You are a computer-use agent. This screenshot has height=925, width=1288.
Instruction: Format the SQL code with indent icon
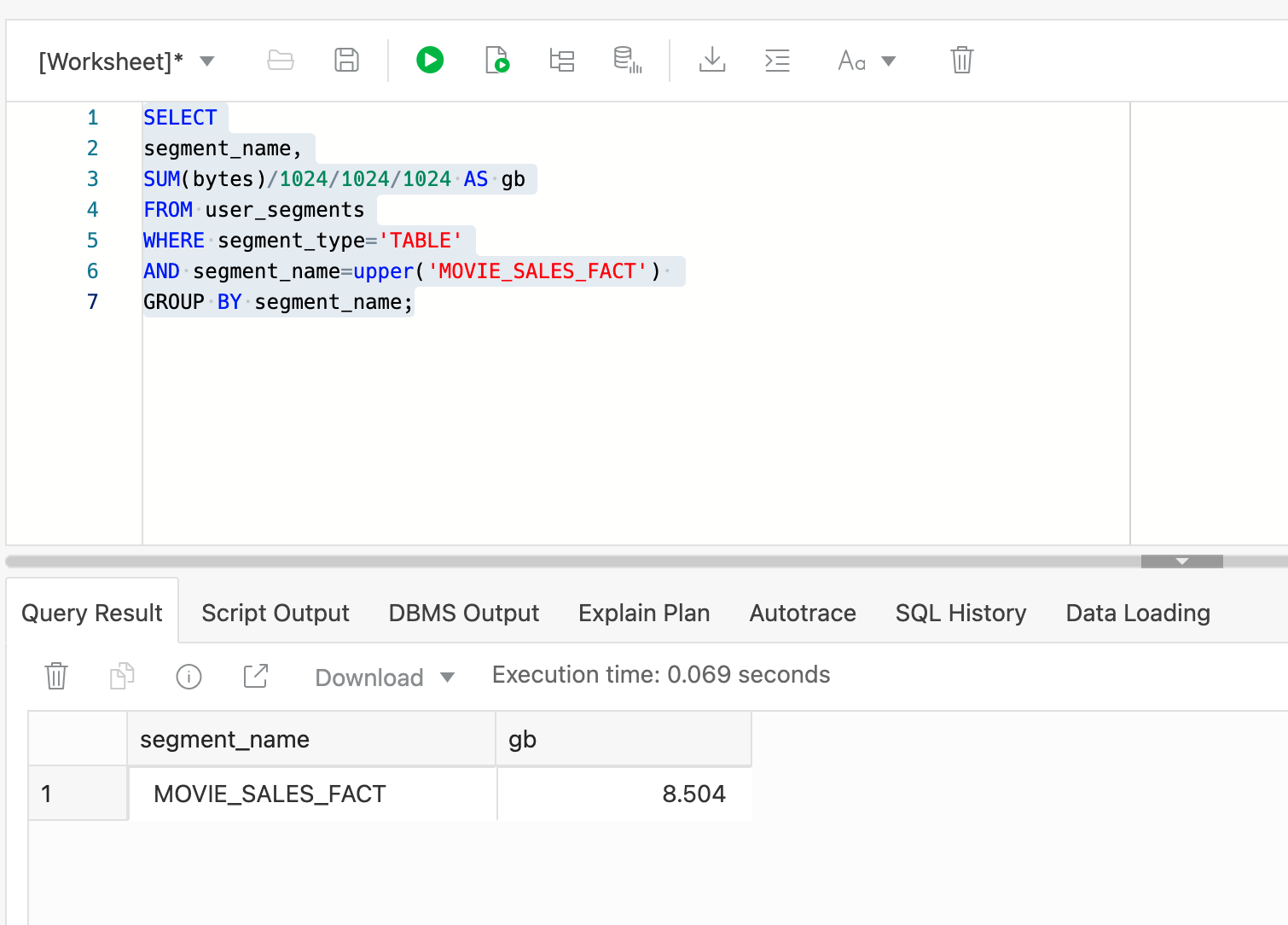click(x=777, y=61)
